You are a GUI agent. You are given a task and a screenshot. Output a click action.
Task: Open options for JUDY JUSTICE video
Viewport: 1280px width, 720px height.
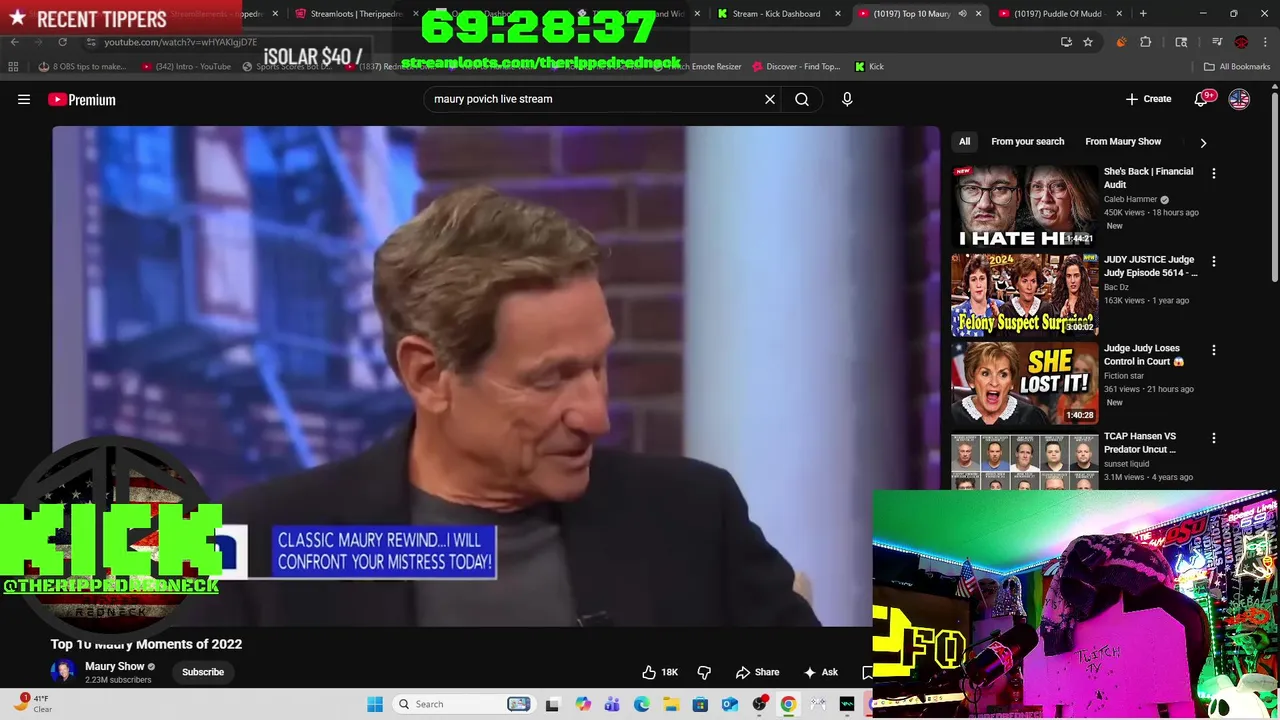coord(1213,261)
